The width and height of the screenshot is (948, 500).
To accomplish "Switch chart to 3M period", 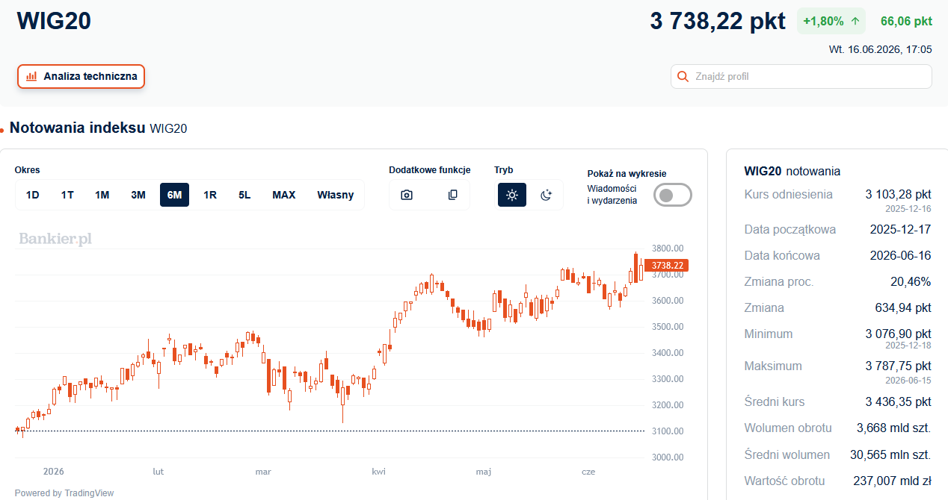I will click(x=138, y=195).
